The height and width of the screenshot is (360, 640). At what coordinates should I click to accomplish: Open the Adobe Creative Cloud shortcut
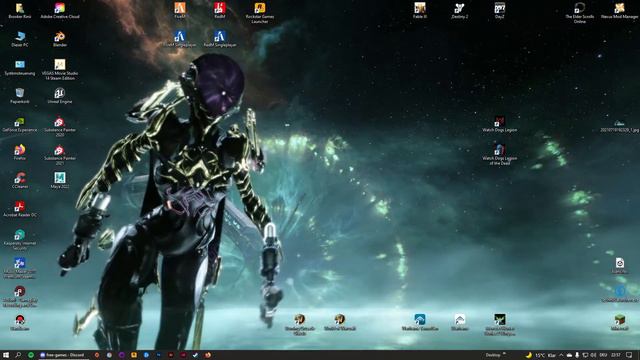60,11
